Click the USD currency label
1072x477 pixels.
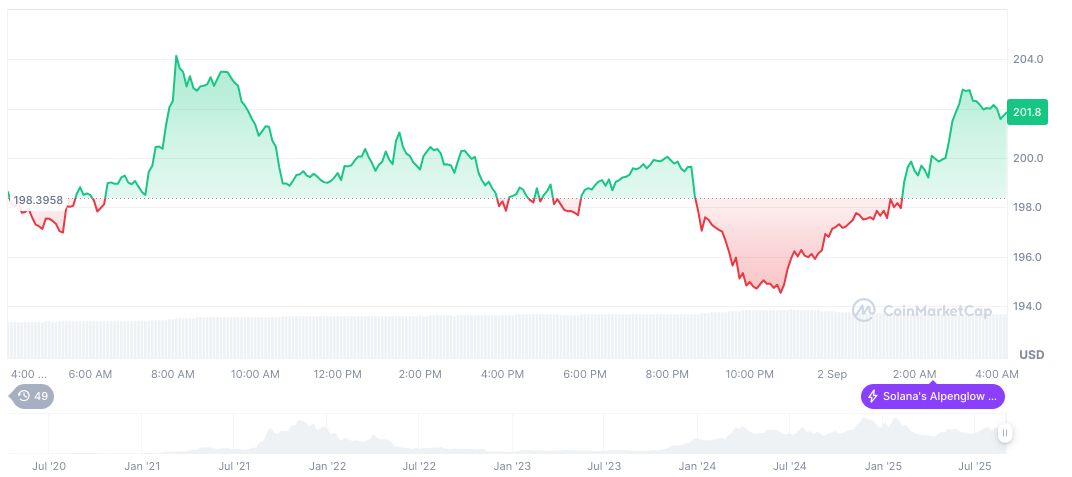coord(1031,355)
